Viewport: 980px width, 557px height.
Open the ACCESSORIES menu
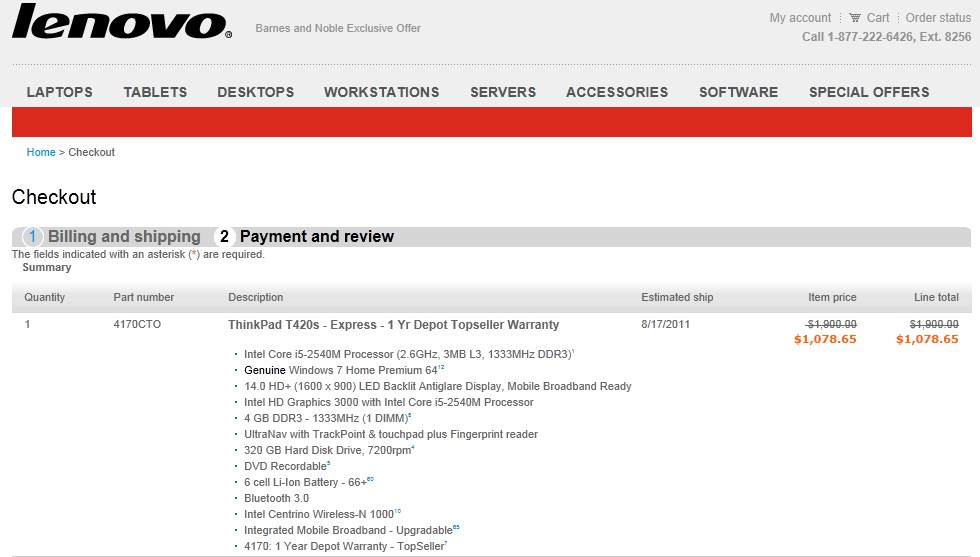617,92
